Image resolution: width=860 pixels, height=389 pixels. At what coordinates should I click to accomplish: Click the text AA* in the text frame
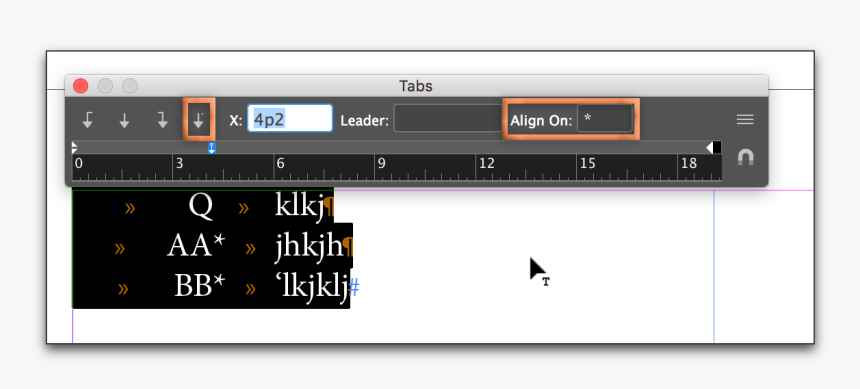[196, 246]
